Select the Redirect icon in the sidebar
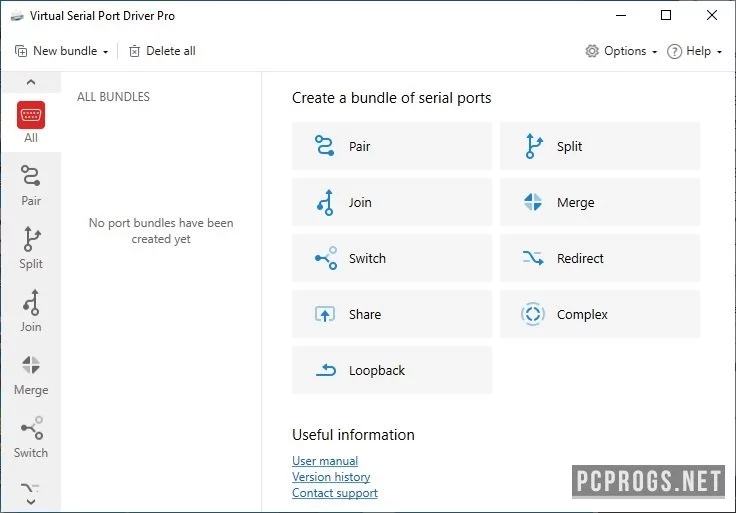 click(30, 488)
